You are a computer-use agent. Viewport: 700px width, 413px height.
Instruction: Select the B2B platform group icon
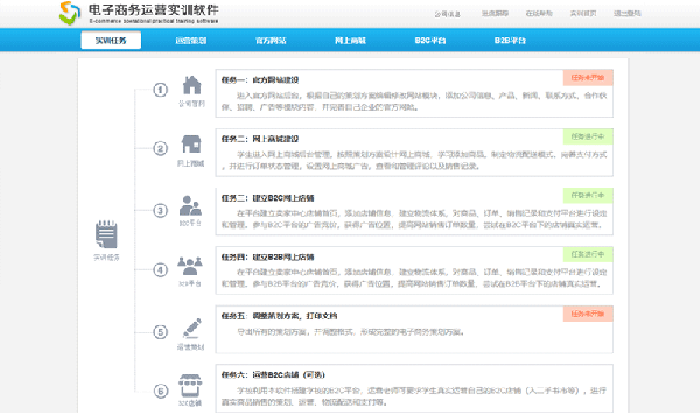(x=191, y=265)
